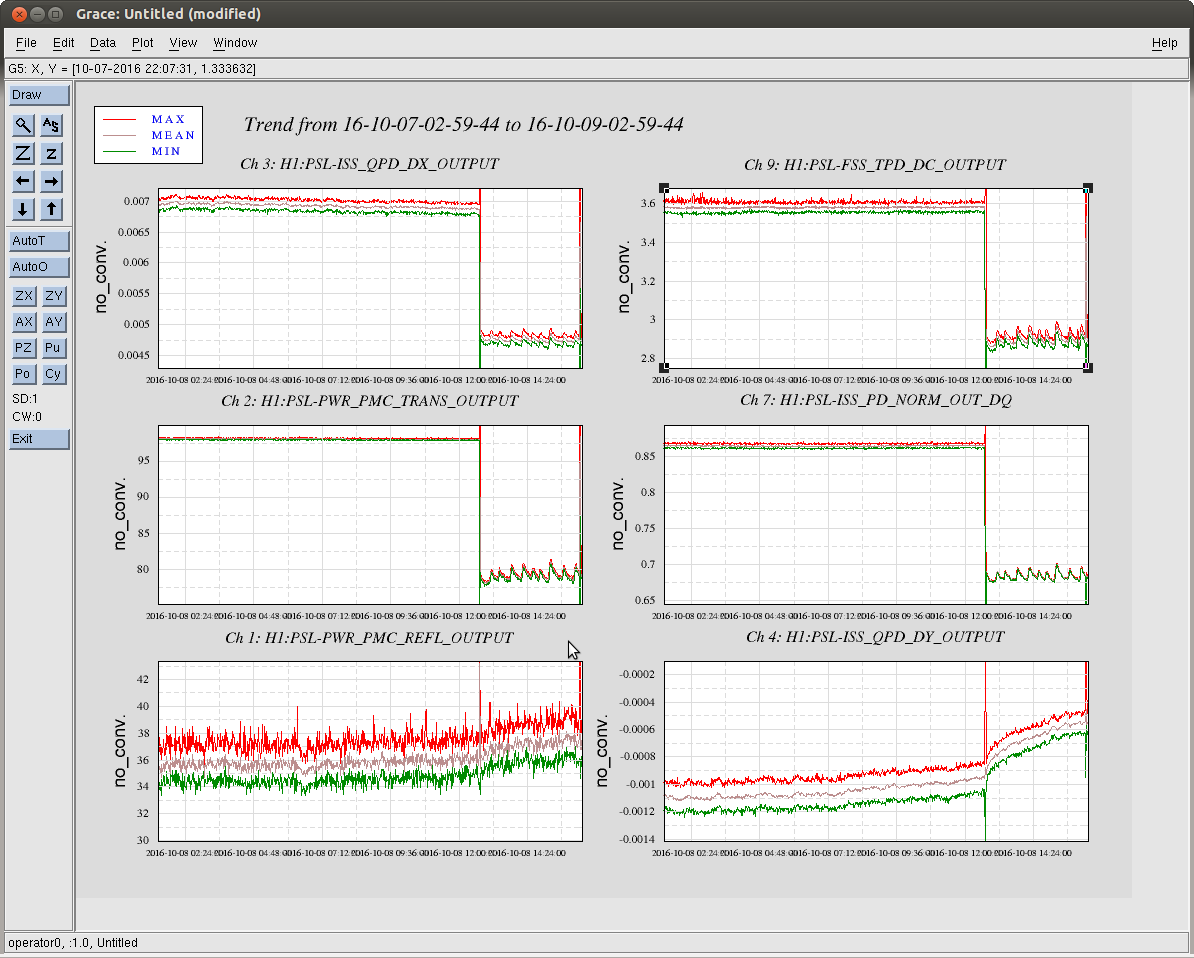Click the no_conv. axis label of Ch 3 graph
This screenshot has height=958, width=1194.
[x=101, y=277]
